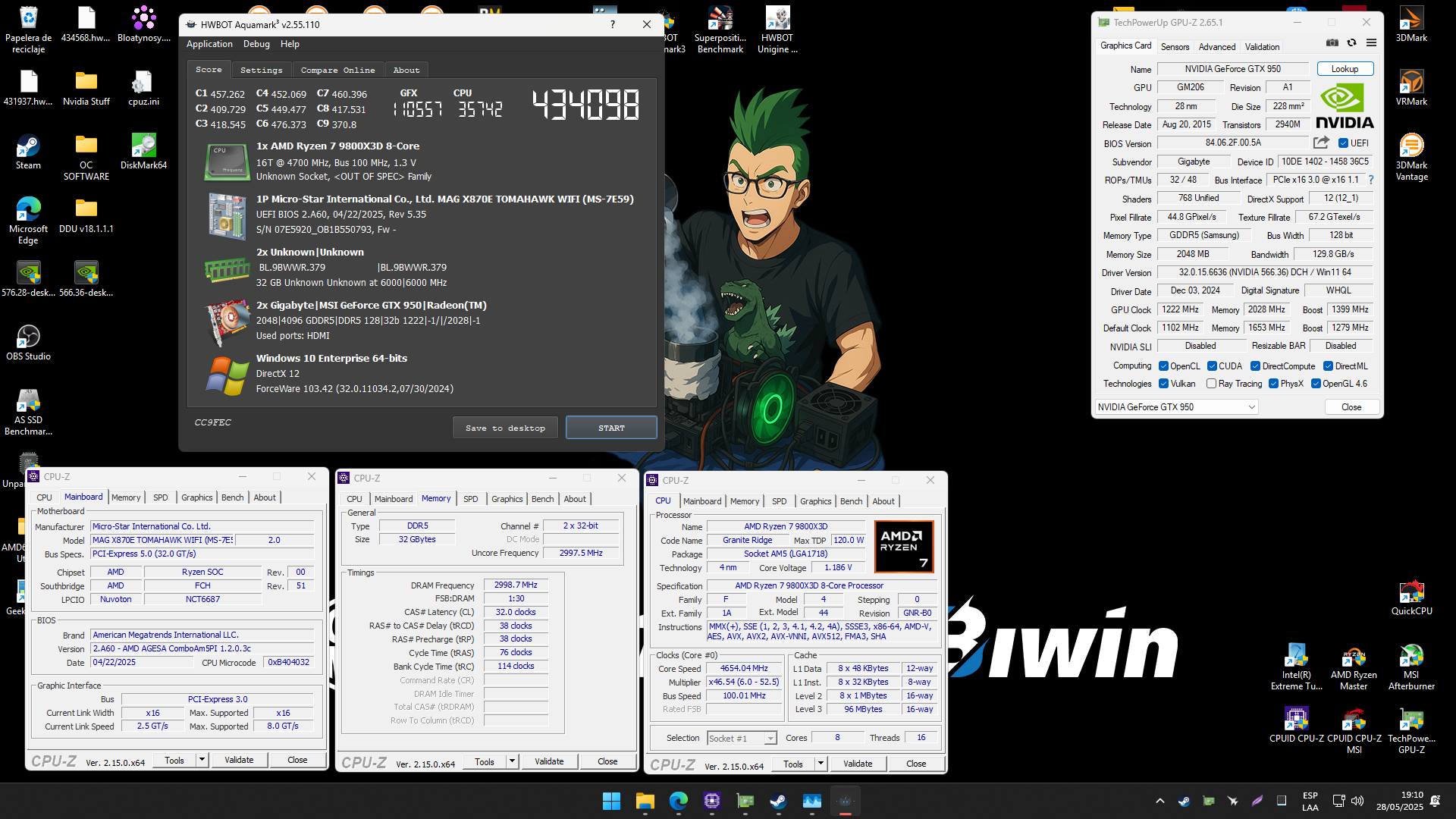1456x819 pixels.
Task: Expand Tools arrow in CPU-Z Mainboard window
Action: 202,760
